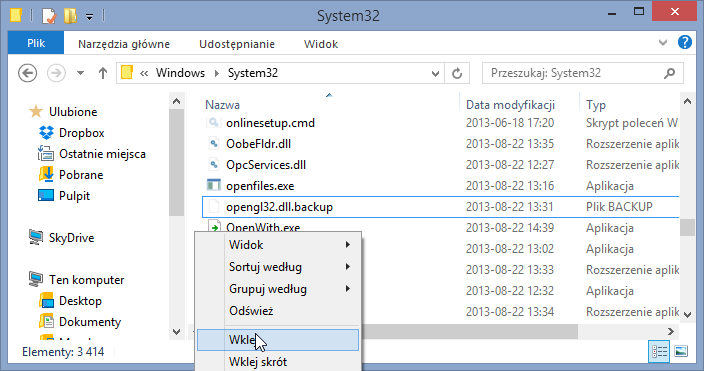Open the Help question mark icon

pos(684,42)
